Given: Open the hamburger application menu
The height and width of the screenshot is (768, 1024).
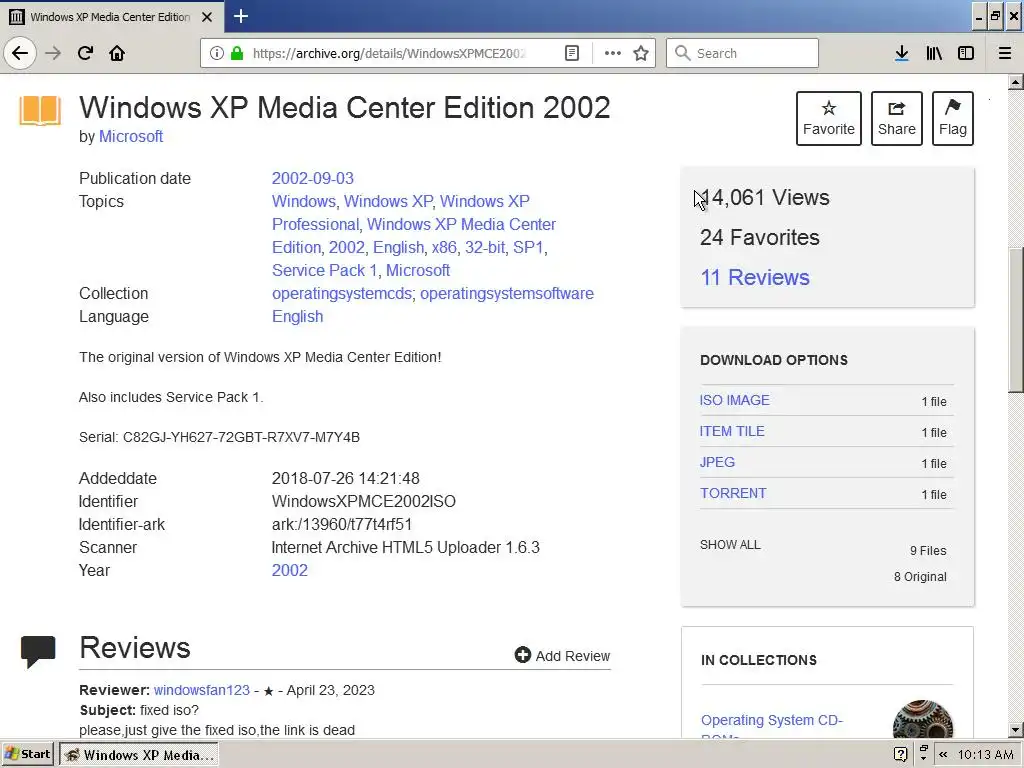Looking at the screenshot, I should click(x=1005, y=53).
